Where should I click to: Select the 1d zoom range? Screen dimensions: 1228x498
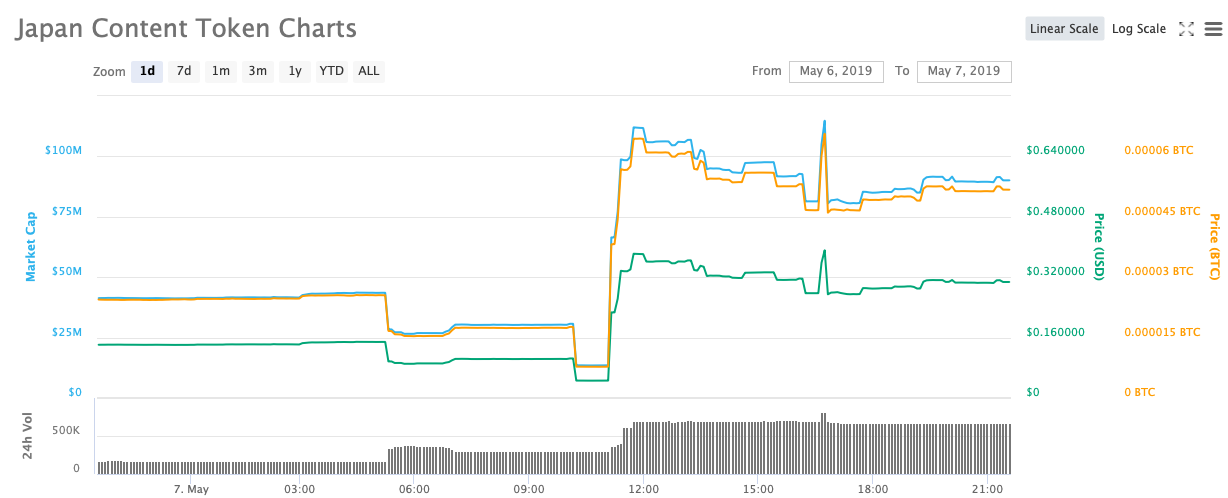(147, 71)
